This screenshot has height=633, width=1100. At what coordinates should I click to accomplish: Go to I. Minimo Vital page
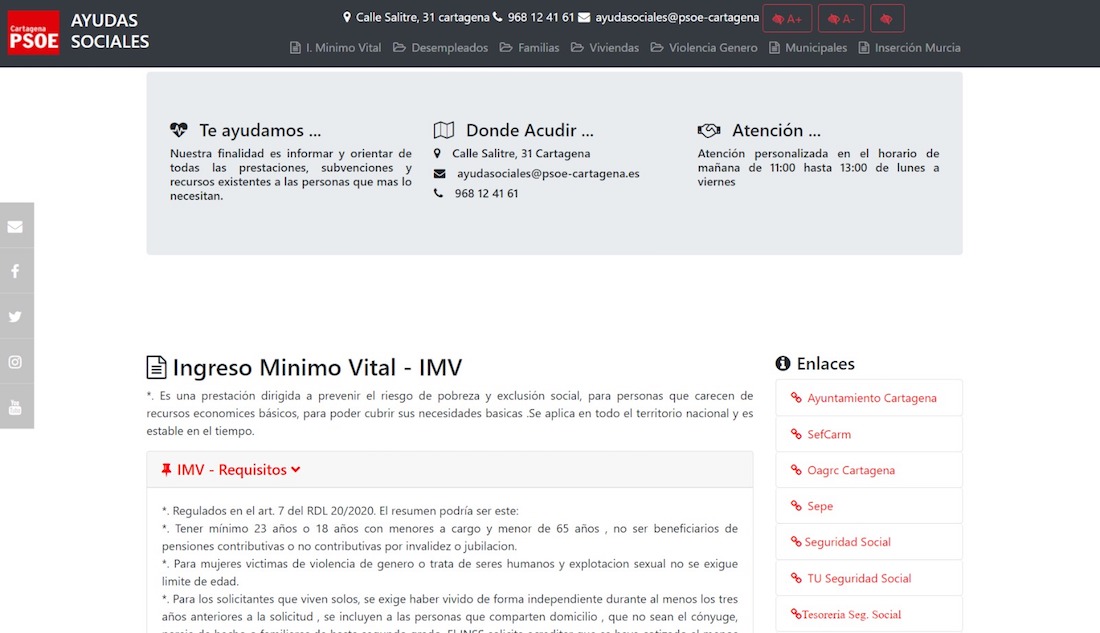[x=335, y=48]
